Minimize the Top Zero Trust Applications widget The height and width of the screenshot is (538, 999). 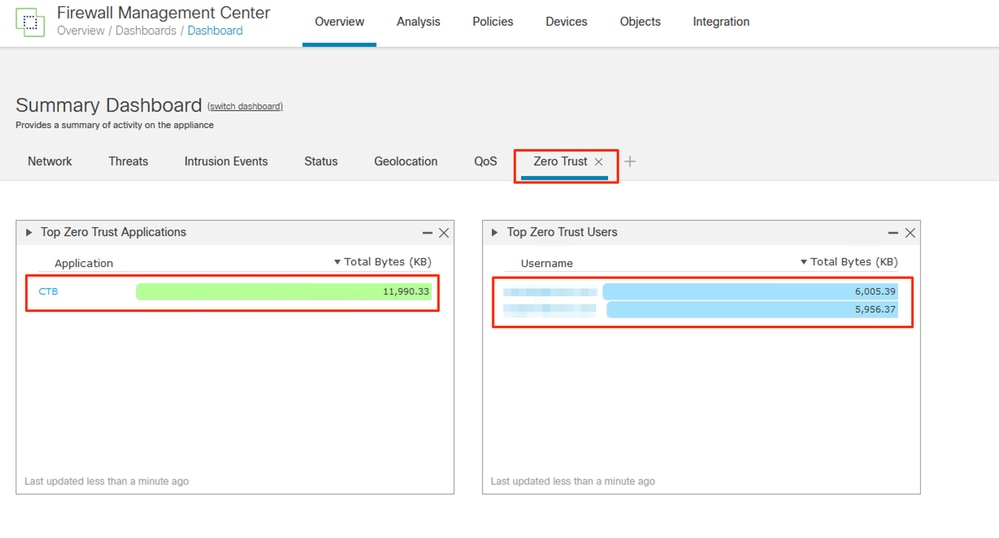[x=427, y=233]
